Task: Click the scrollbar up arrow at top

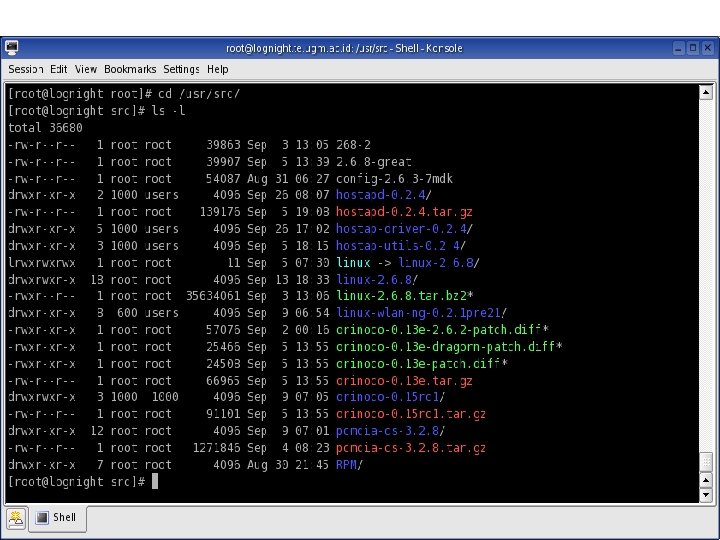Action: pos(706,92)
